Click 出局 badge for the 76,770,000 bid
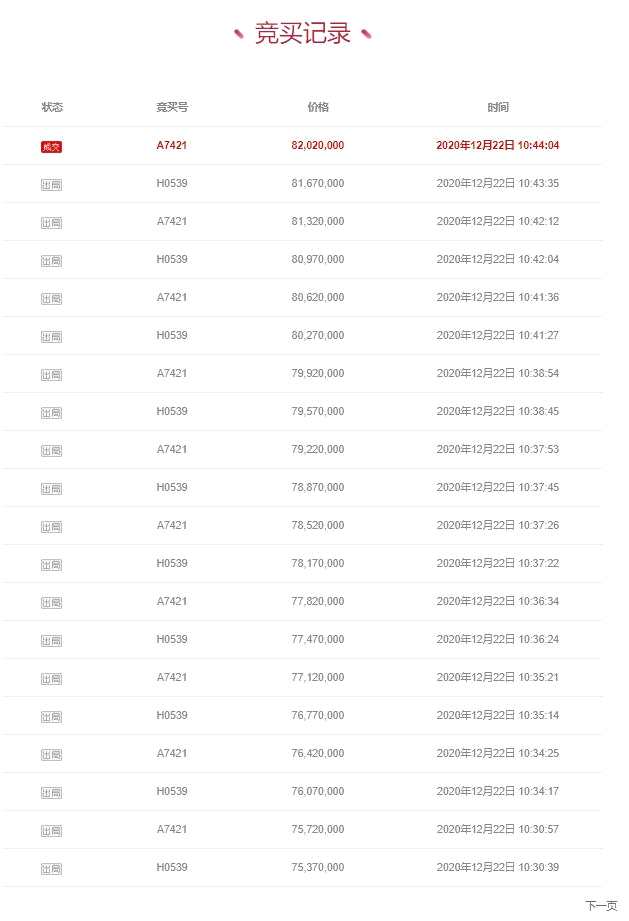Screen dimensions: 629x921 pyautogui.click(x=51, y=717)
